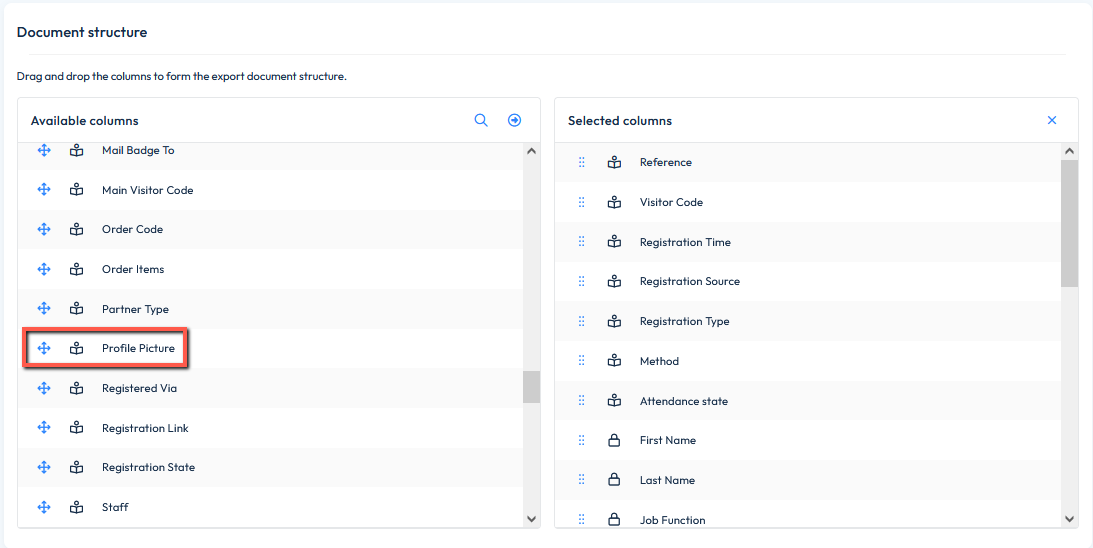The height and width of the screenshot is (548, 1093).
Task: Click the drag grip beside Method
Action: click(581, 361)
